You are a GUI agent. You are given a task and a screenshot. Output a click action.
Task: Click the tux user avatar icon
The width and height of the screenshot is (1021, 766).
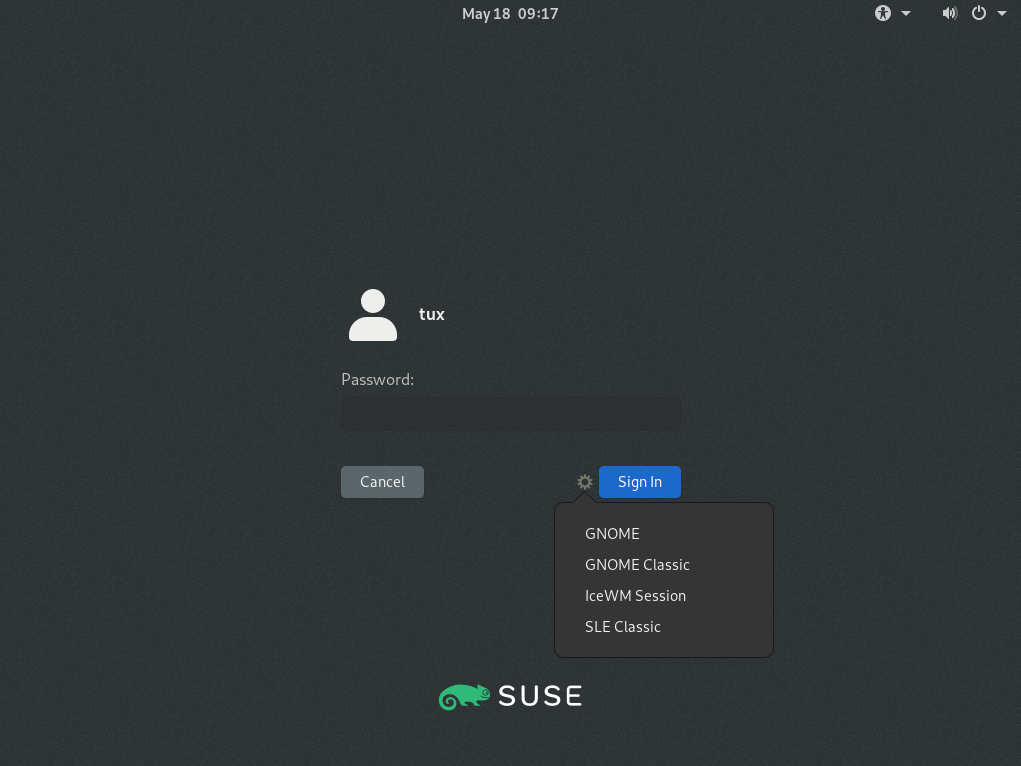373,315
